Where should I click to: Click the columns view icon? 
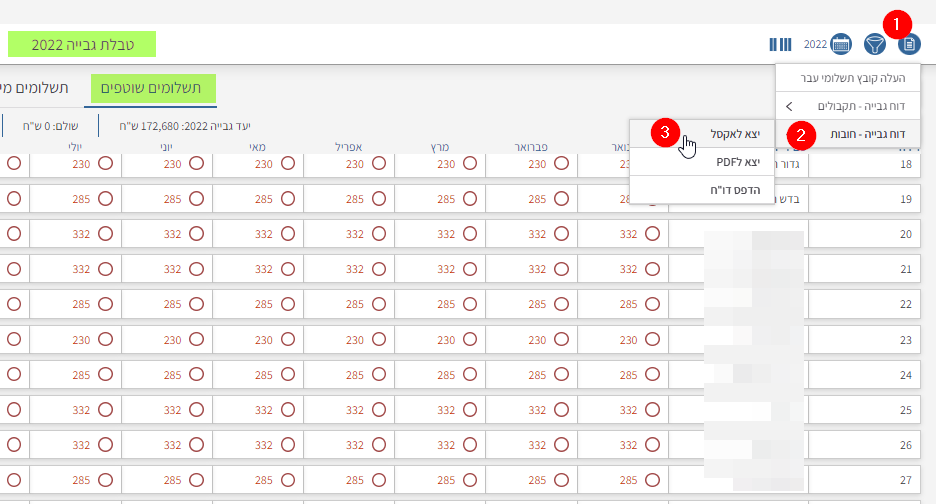point(780,44)
